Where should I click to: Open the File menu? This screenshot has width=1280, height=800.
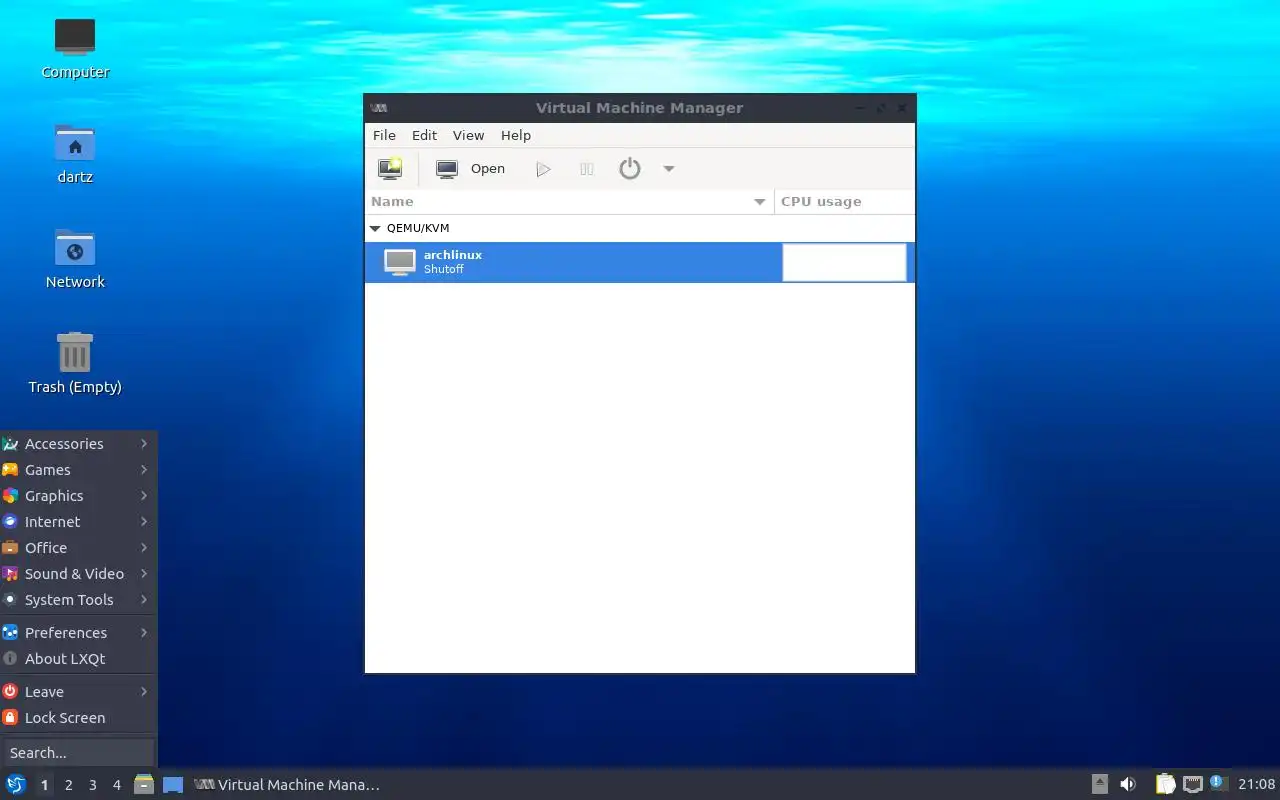384,135
